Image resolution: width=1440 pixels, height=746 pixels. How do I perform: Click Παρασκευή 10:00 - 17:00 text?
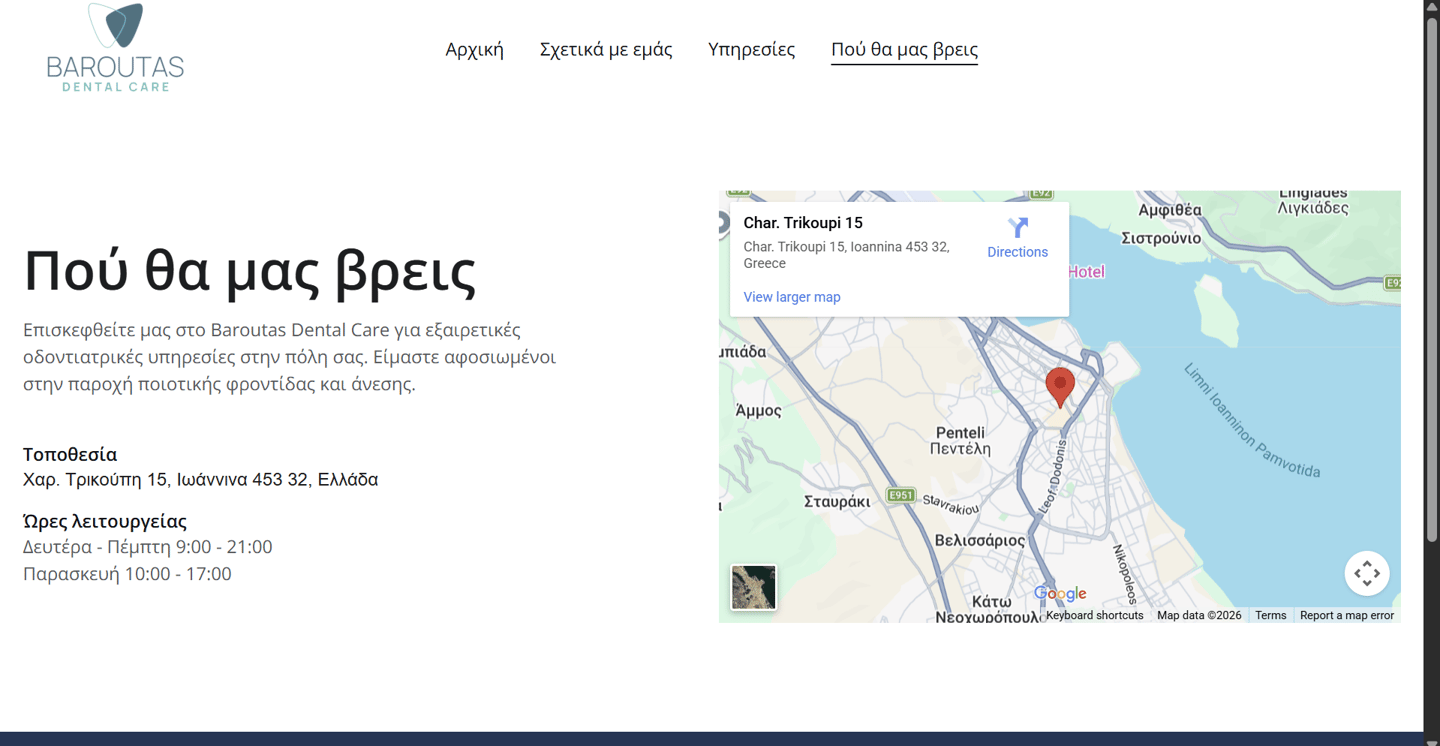coord(127,574)
